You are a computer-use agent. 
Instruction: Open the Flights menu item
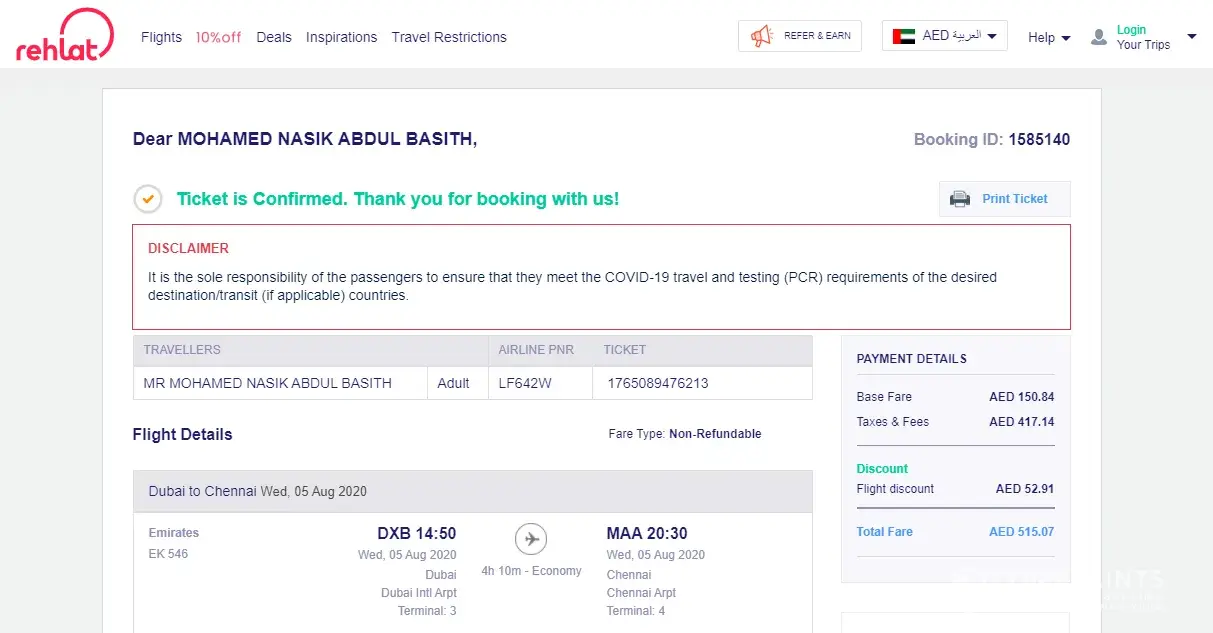pos(161,37)
